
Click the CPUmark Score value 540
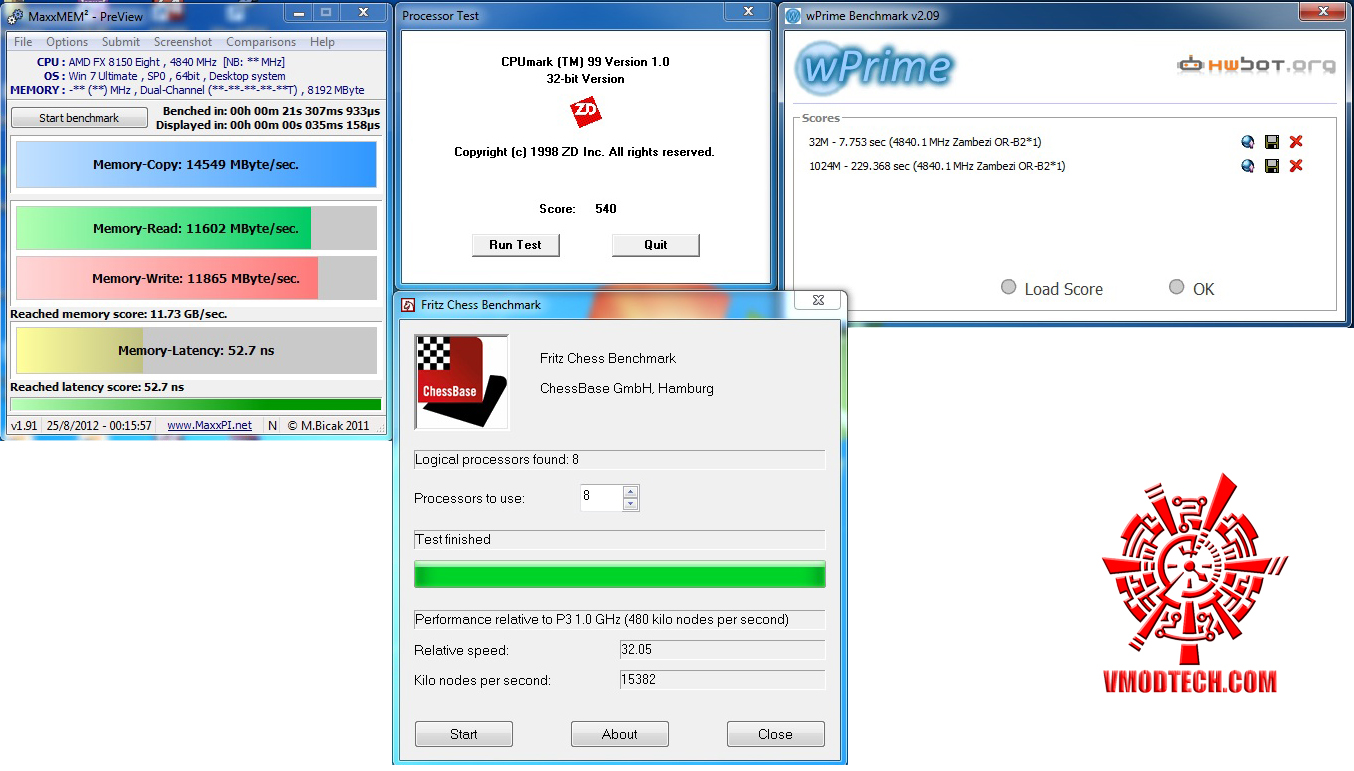coord(605,209)
